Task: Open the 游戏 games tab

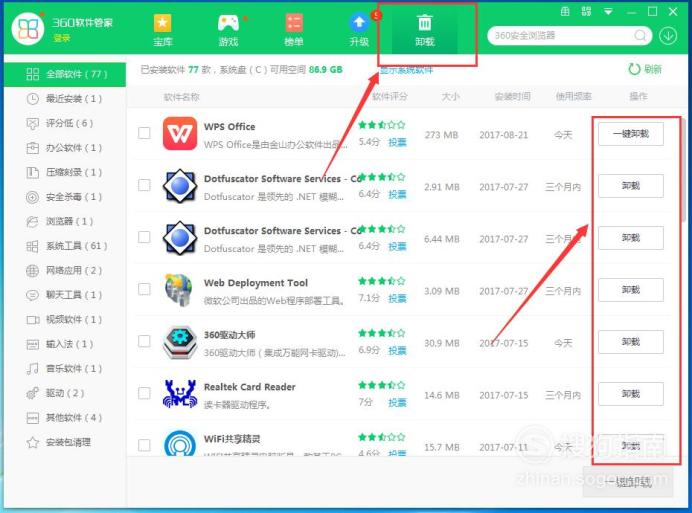Action: coord(228,30)
